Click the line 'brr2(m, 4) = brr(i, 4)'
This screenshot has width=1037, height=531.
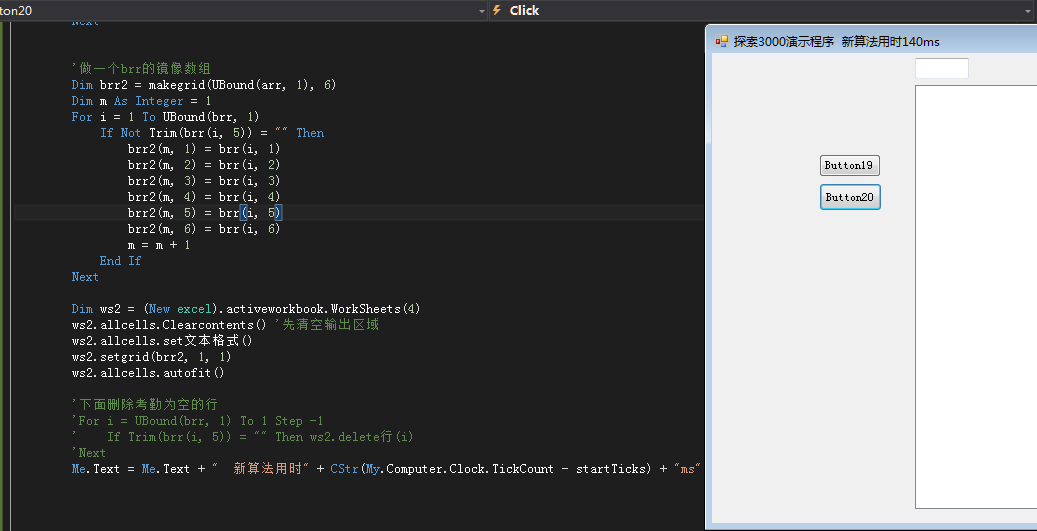204,196
